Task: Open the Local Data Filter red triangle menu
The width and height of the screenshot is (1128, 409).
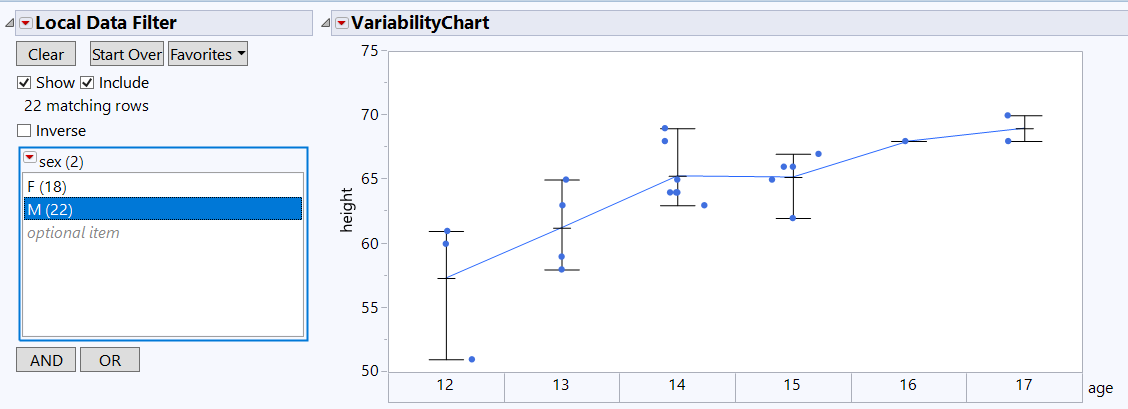Action: 26,23
